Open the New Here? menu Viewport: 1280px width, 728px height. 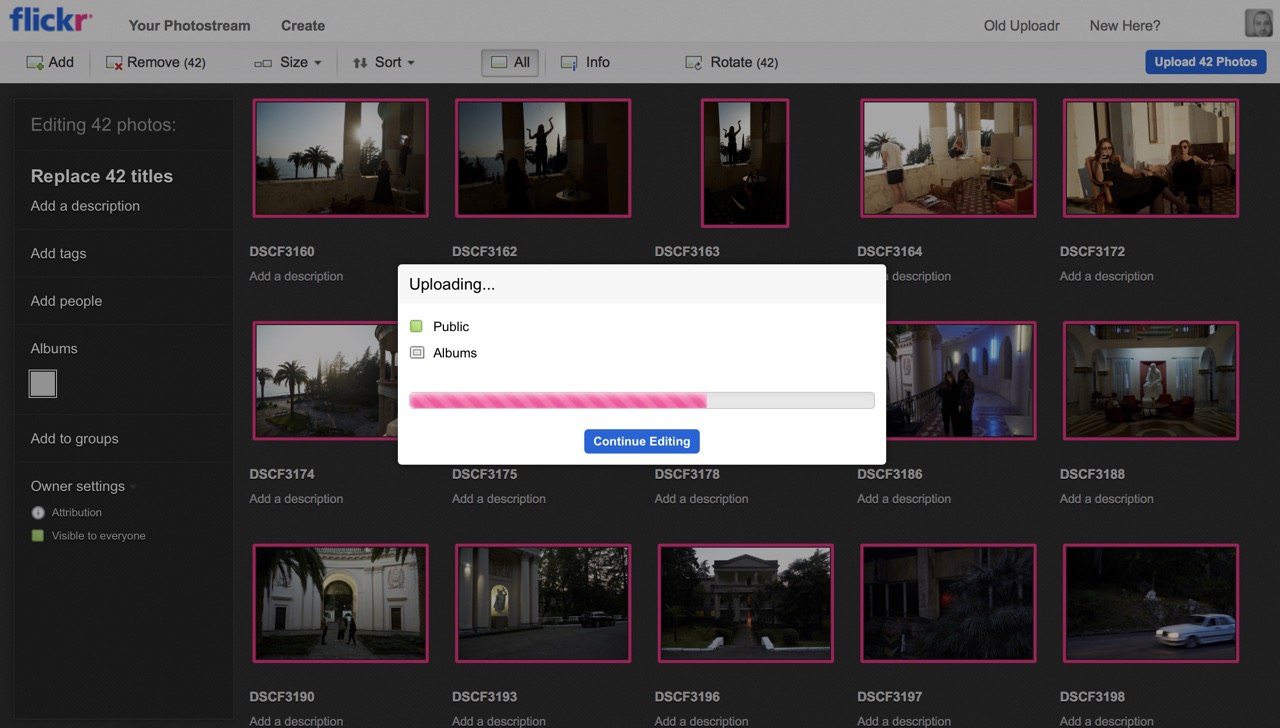click(1125, 25)
